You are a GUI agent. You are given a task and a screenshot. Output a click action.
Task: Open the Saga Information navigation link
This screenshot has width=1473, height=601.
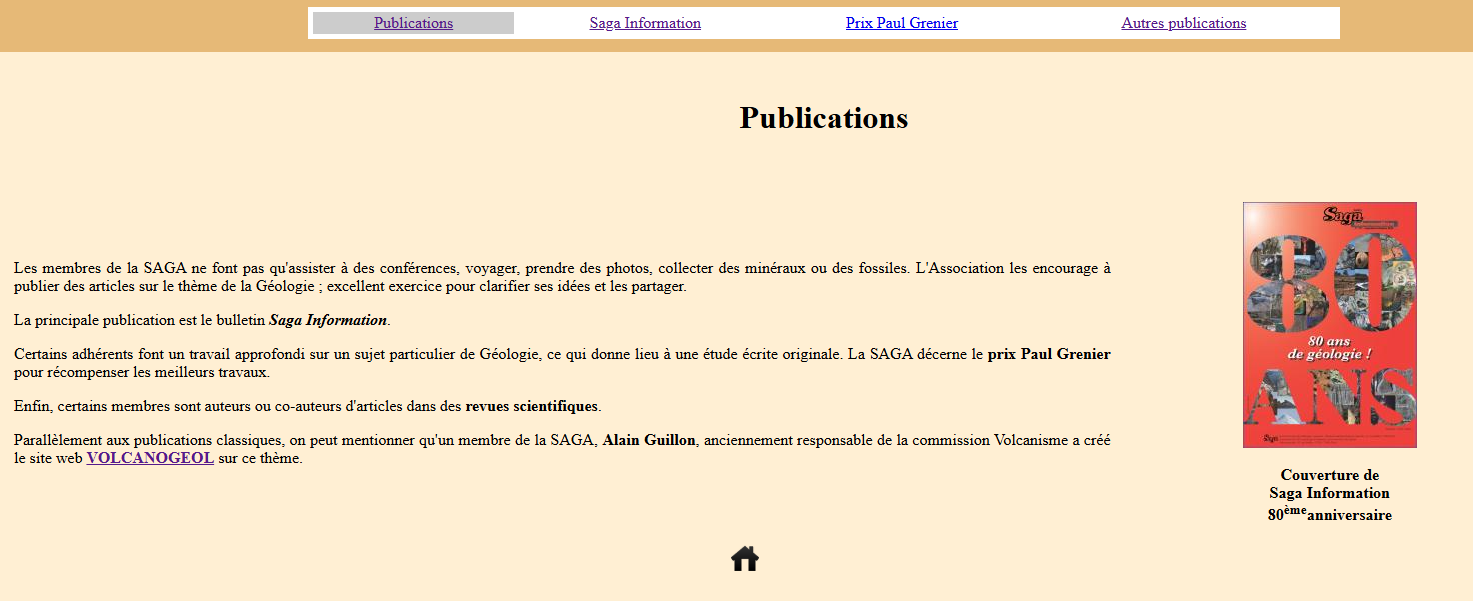click(x=645, y=23)
